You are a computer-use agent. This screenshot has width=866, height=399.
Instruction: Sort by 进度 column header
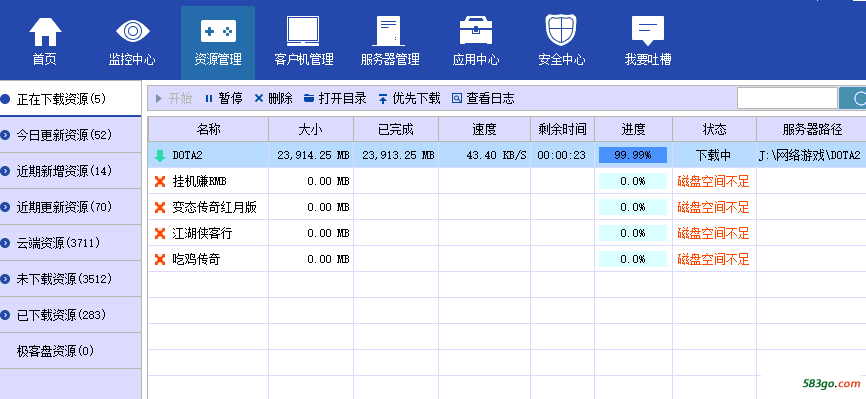pos(633,129)
